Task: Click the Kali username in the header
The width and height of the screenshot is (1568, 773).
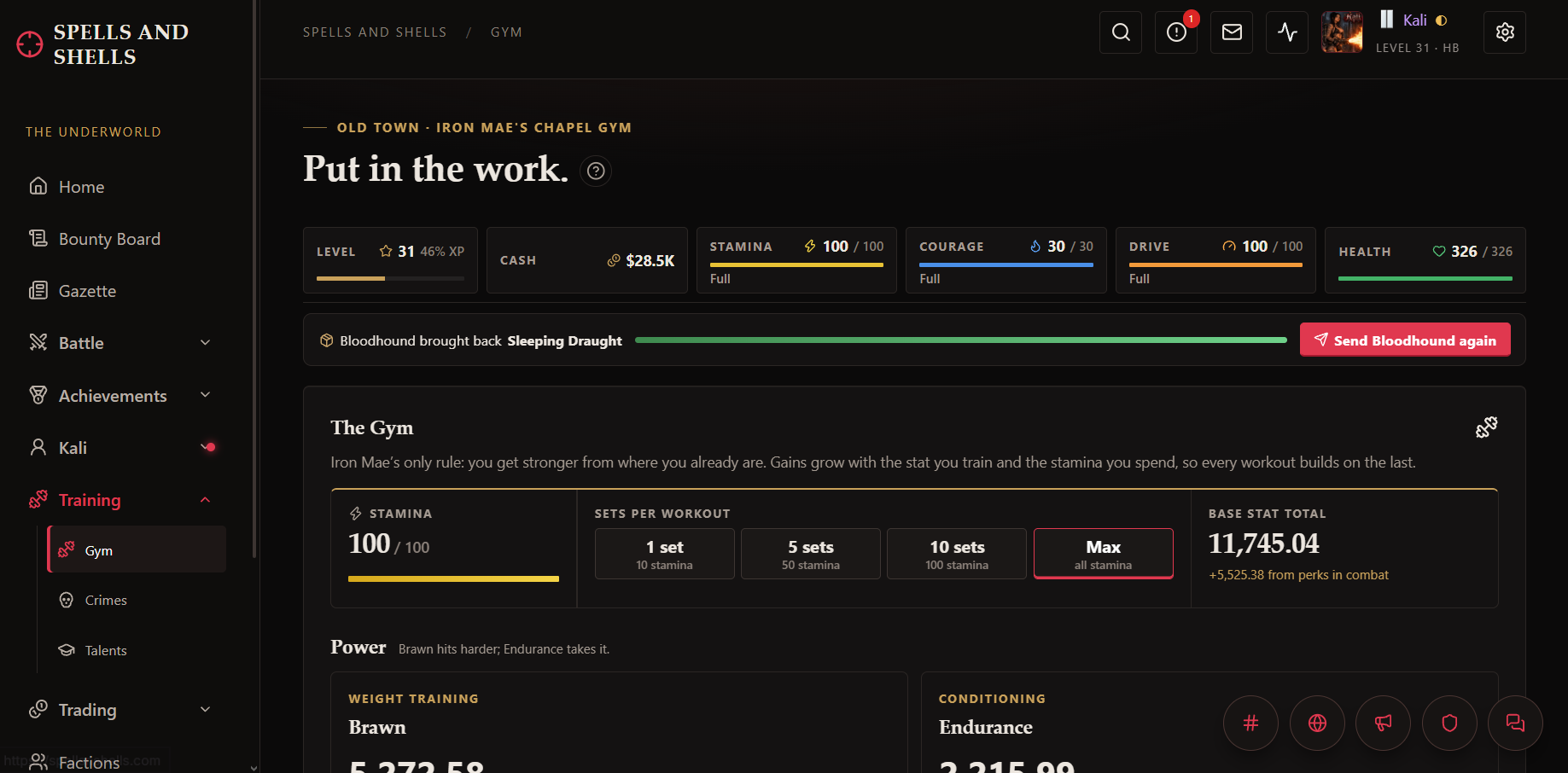Action: pos(1414,20)
